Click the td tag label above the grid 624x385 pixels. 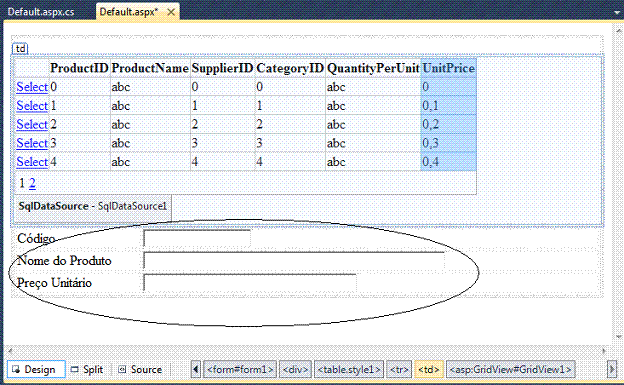20,49
